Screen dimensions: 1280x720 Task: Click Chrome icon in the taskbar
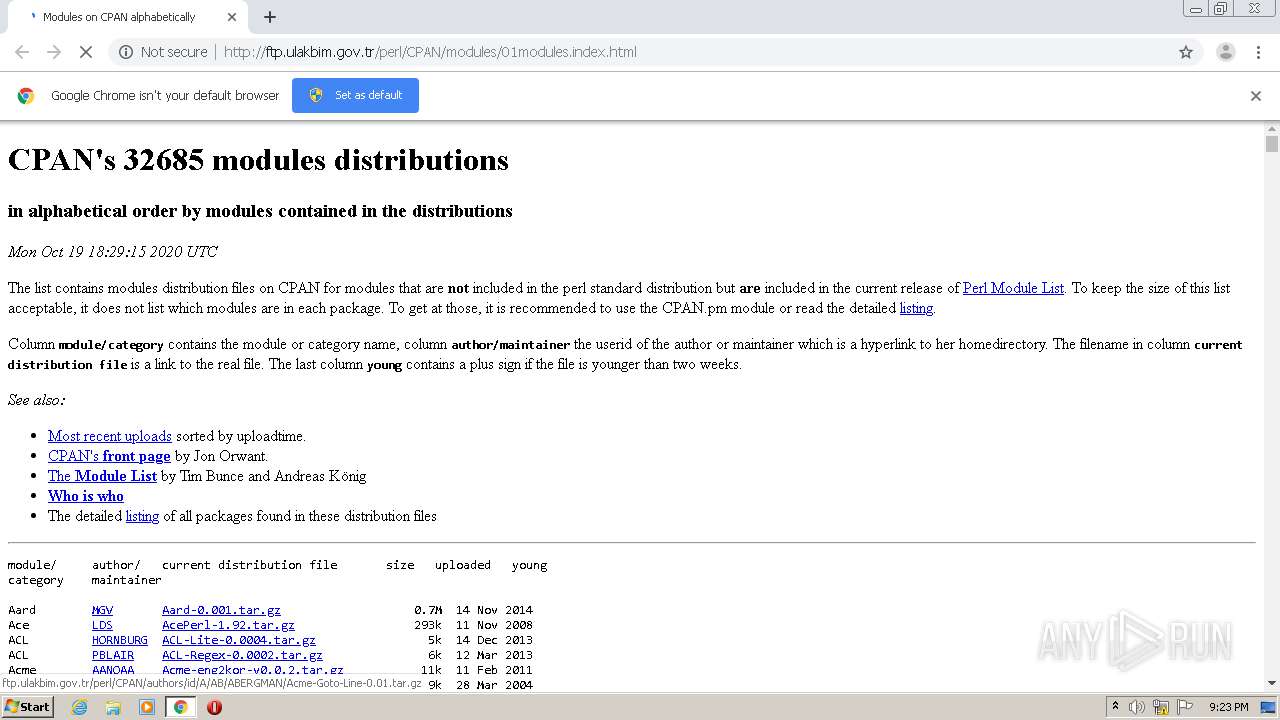(180, 707)
